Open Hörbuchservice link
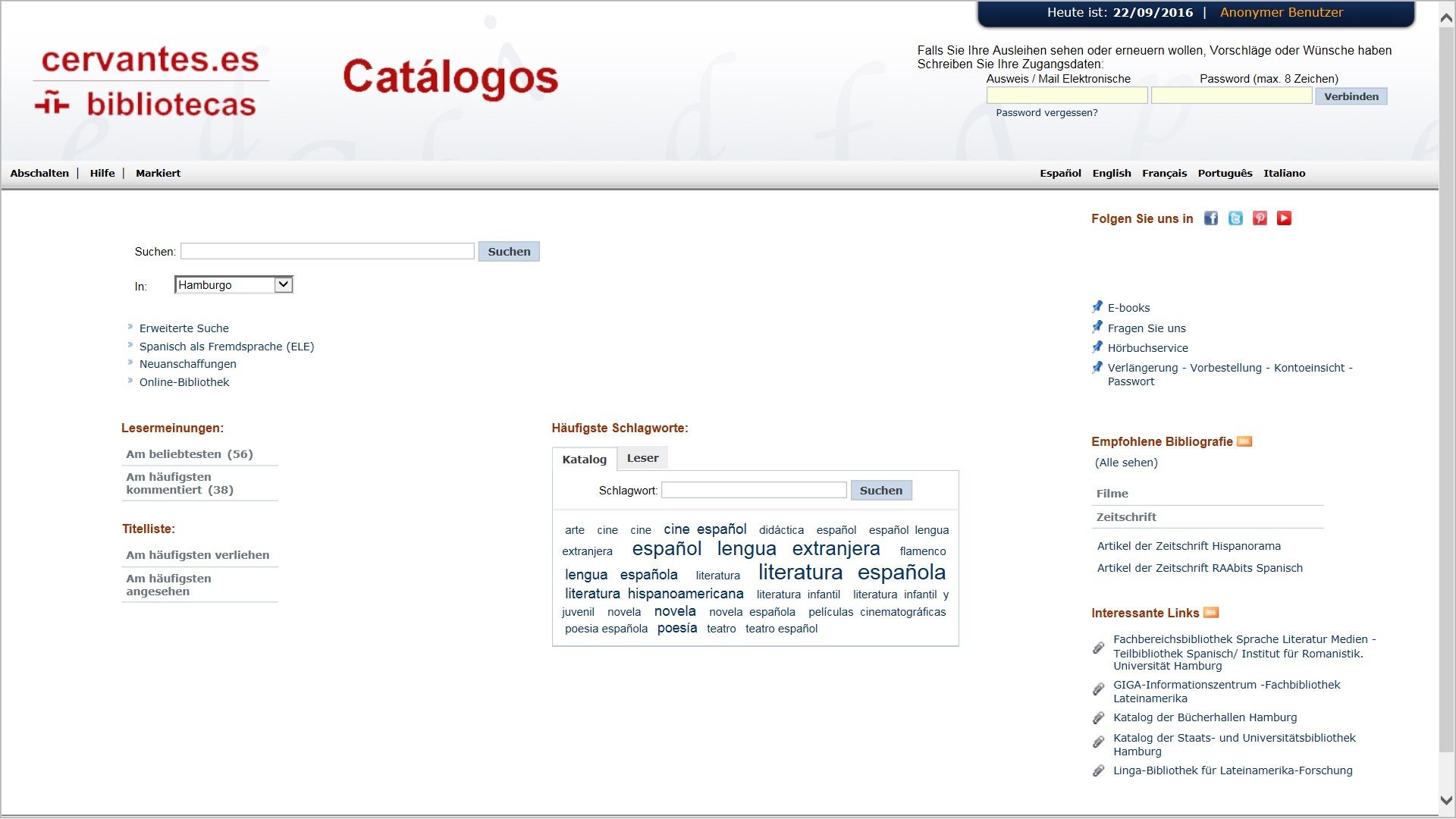Screen dimensions: 1456x819 [1147, 348]
